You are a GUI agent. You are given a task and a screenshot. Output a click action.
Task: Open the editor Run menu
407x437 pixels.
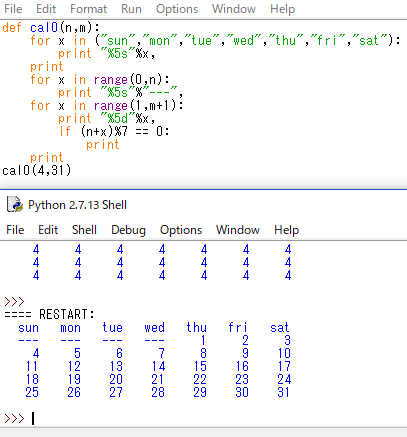[x=131, y=9]
